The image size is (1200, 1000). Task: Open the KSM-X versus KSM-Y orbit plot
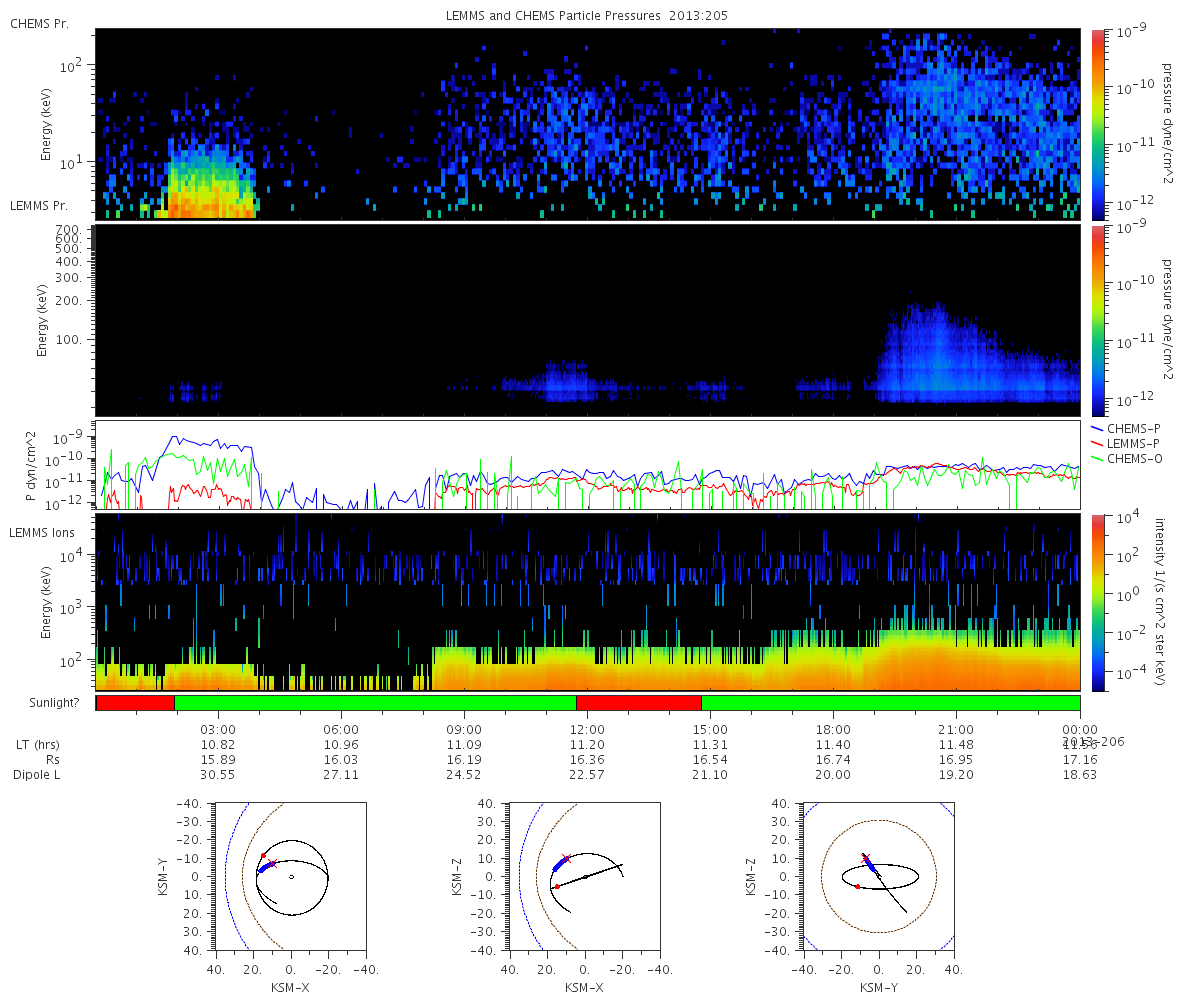pos(290,877)
